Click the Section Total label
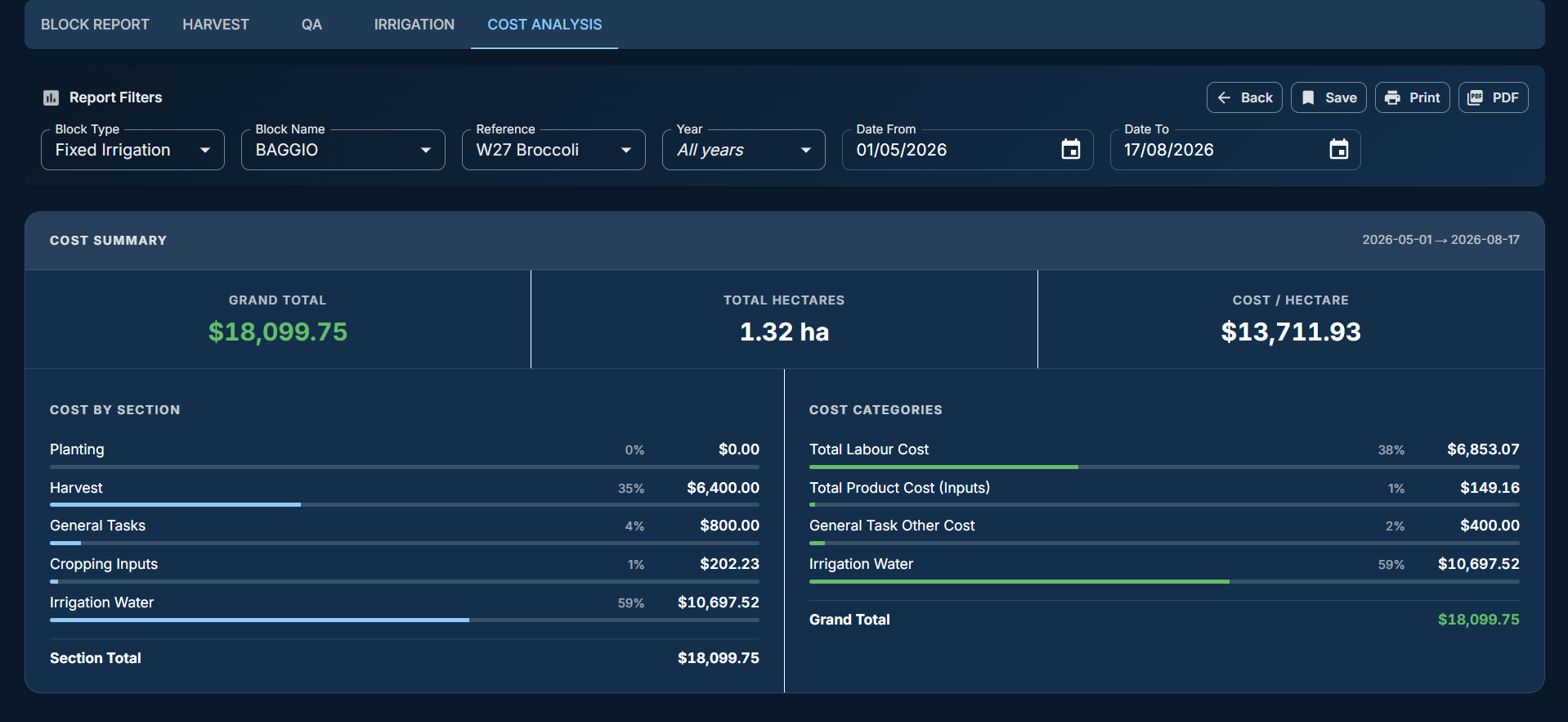1568x722 pixels. [x=95, y=658]
